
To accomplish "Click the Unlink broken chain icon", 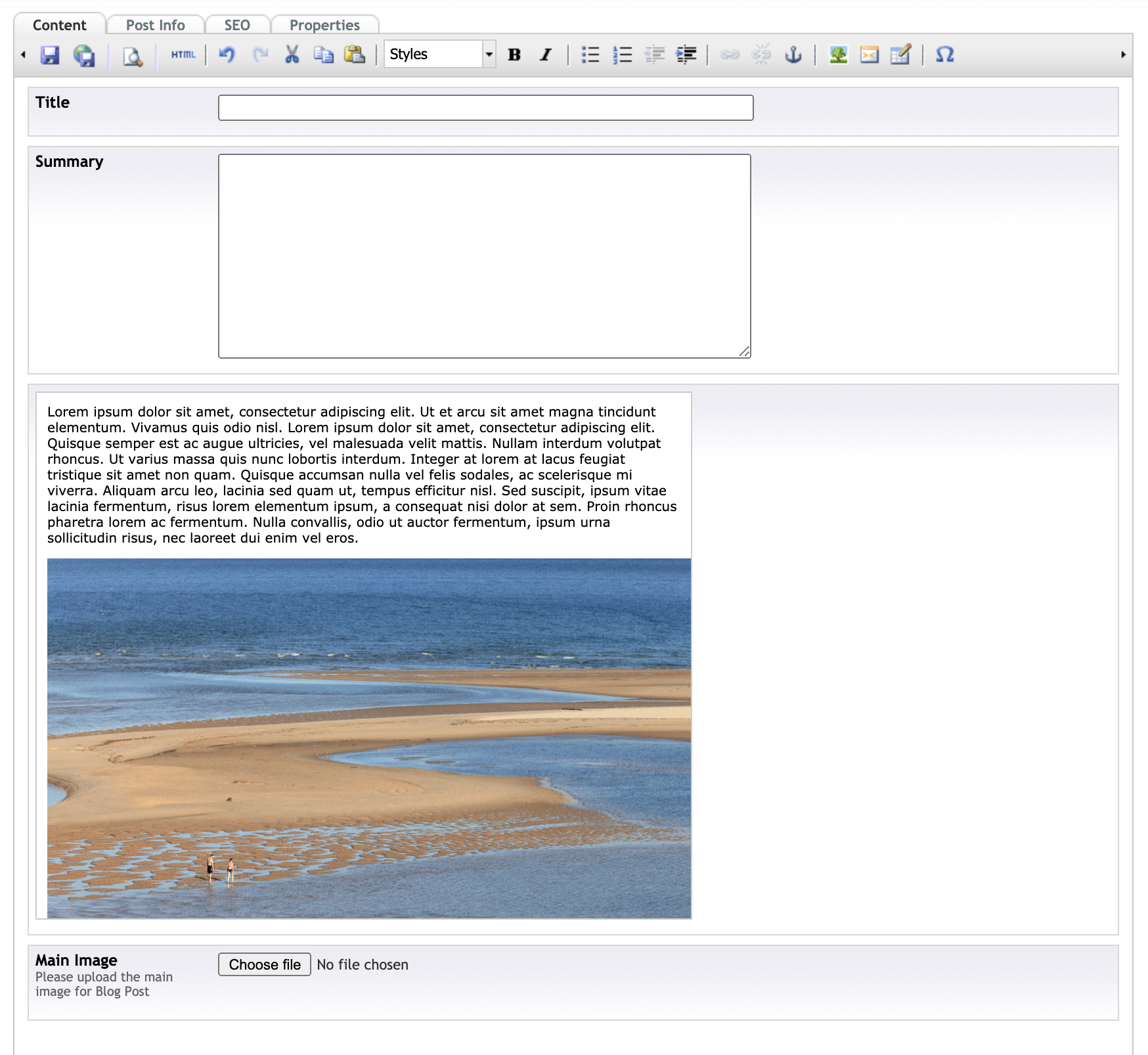I will (x=761, y=55).
